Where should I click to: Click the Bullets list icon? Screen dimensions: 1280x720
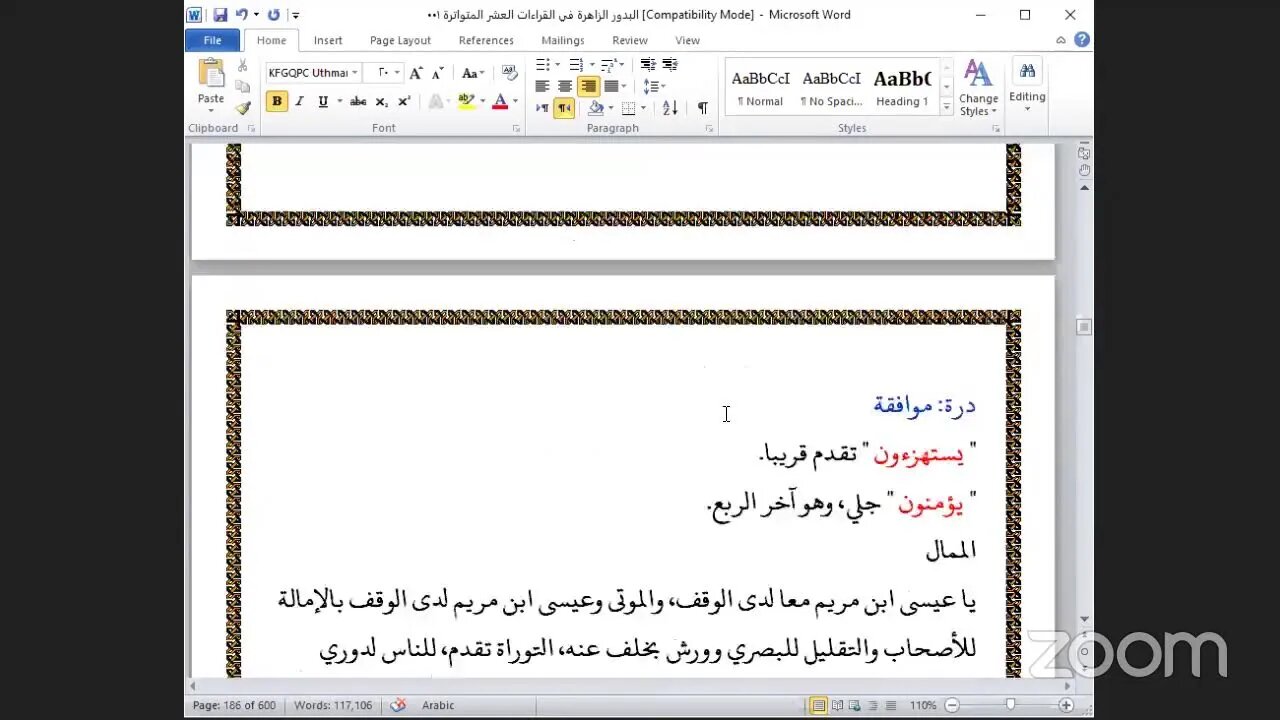(543, 65)
